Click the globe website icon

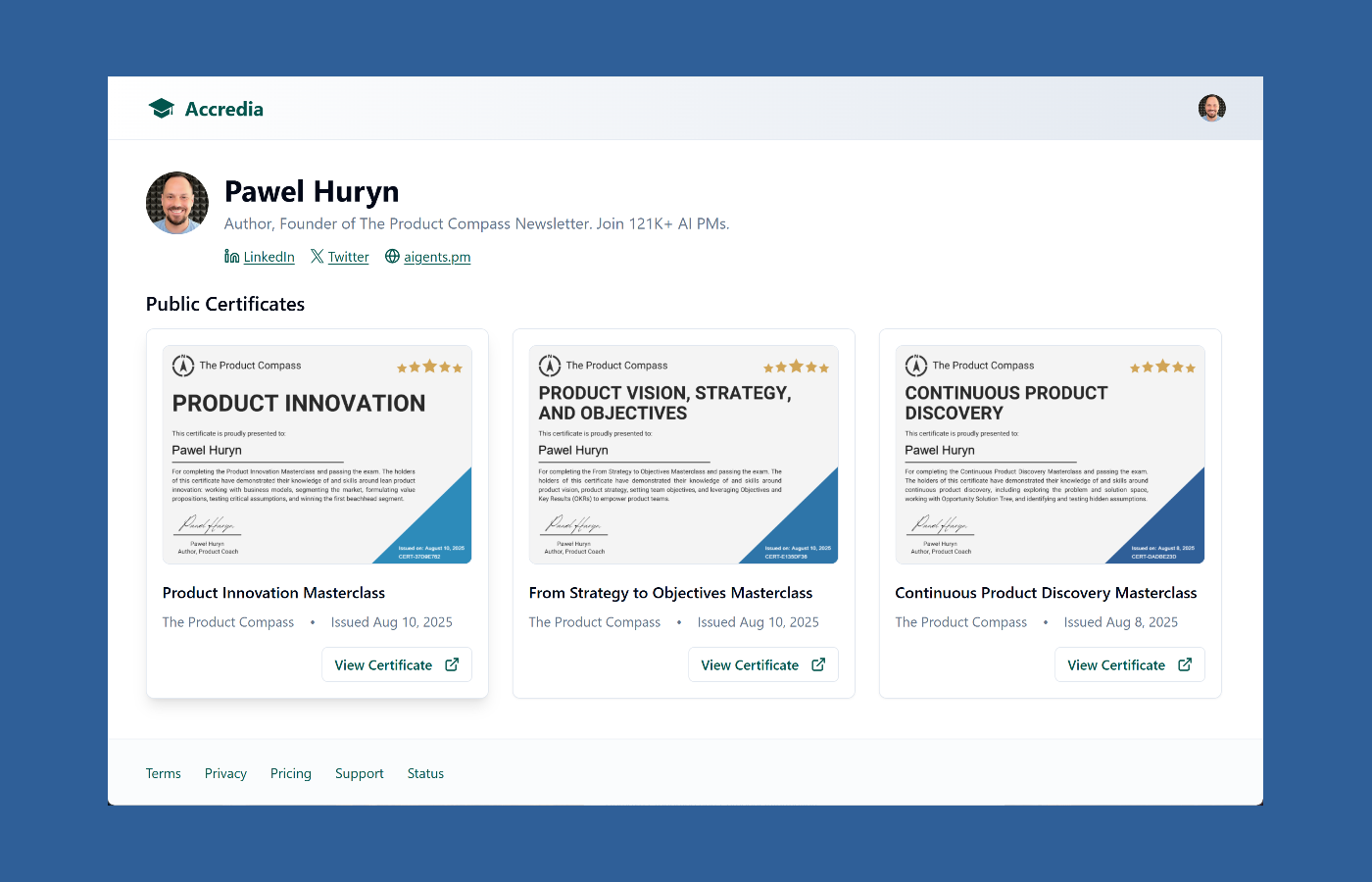pos(392,256)
